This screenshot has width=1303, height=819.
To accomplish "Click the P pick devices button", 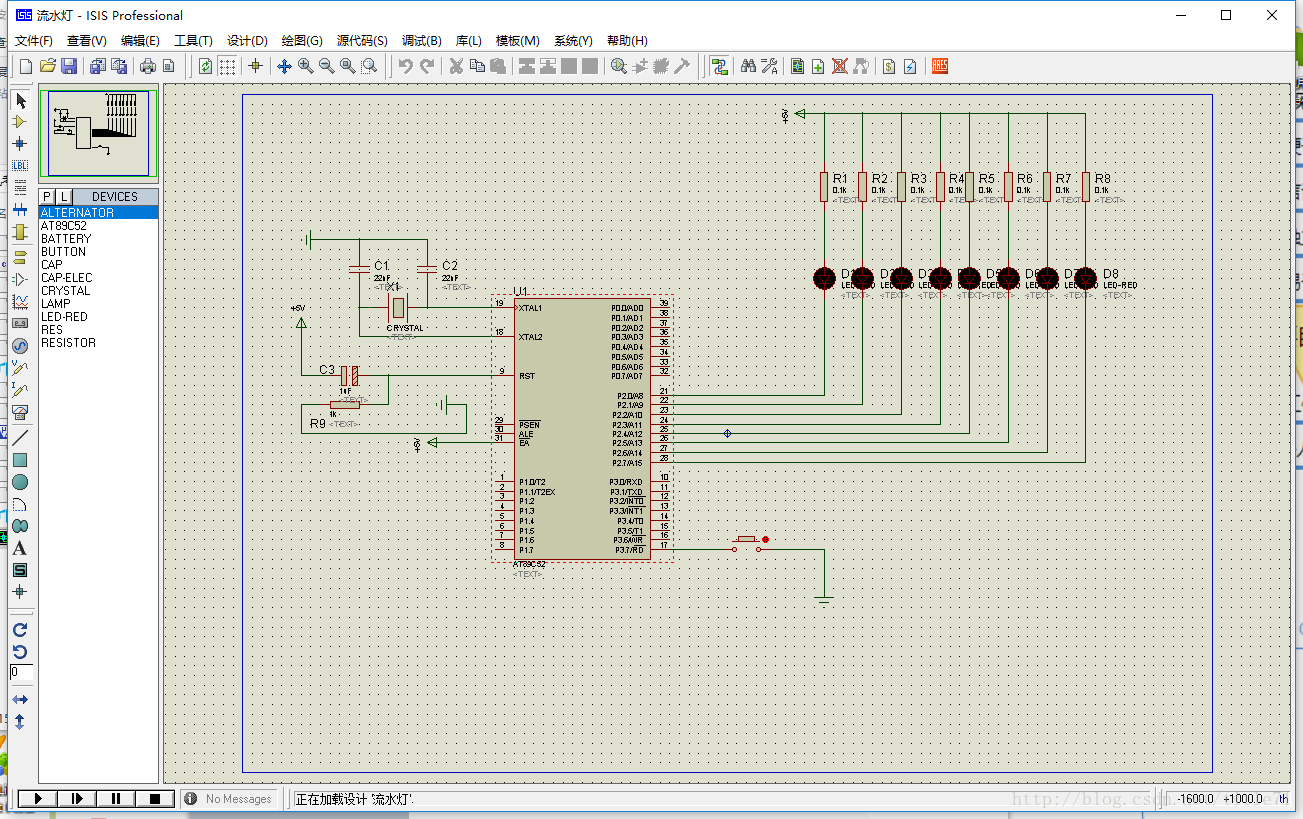I will tap(47, 196).
